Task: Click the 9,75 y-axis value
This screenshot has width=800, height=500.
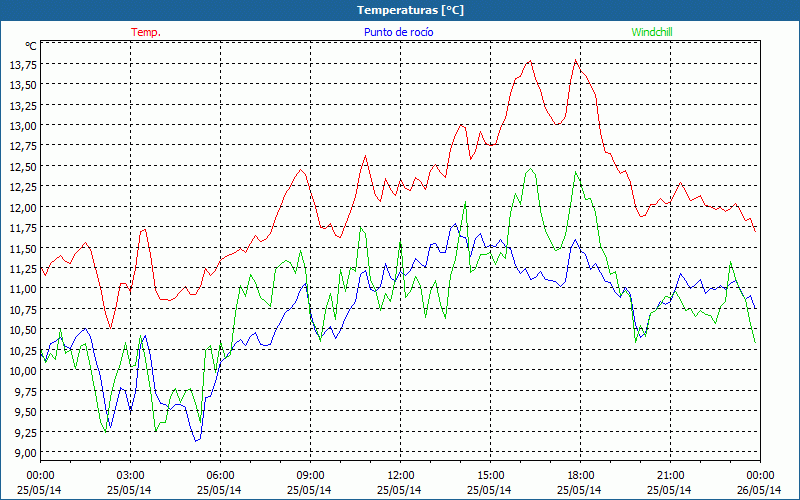Action: pos(25,391)
